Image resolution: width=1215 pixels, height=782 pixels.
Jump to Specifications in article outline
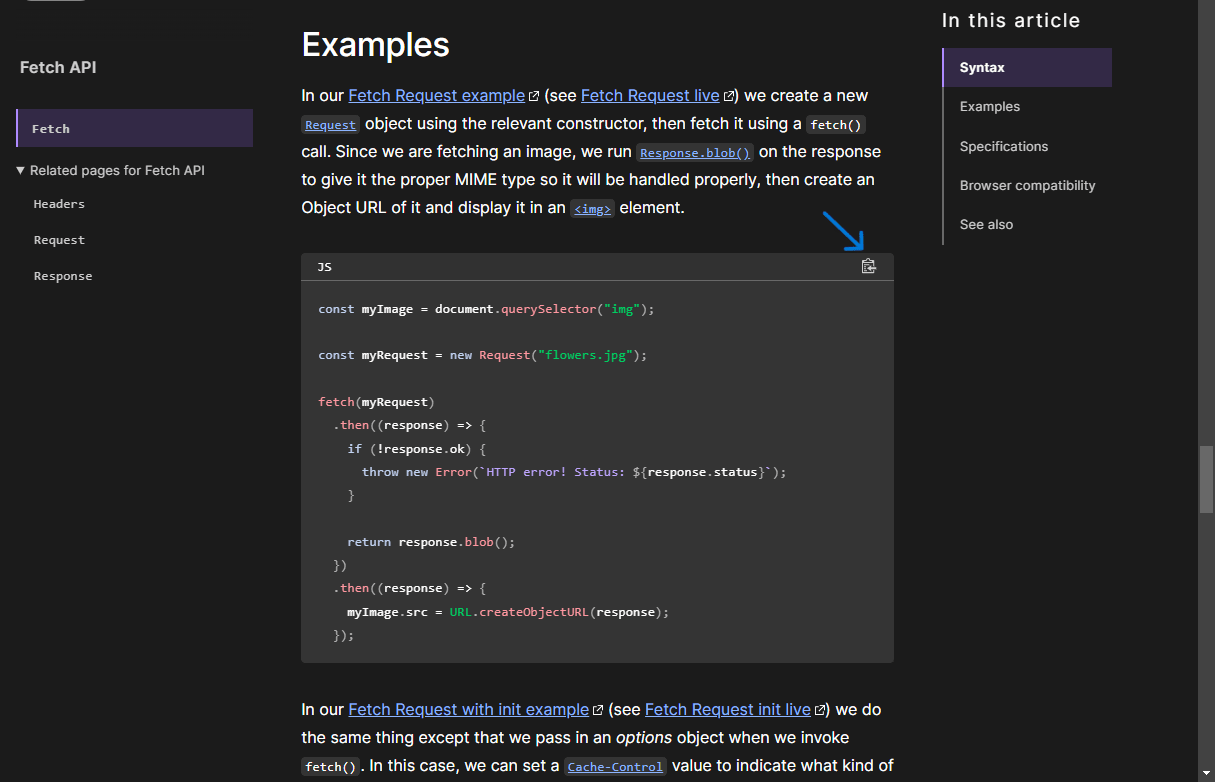pos(1004,146)
